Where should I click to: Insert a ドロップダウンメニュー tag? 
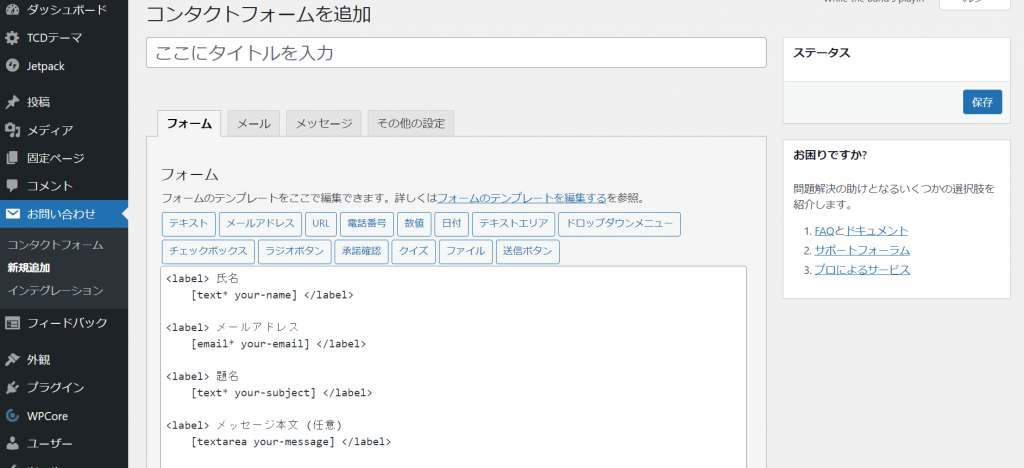point(620,224)
